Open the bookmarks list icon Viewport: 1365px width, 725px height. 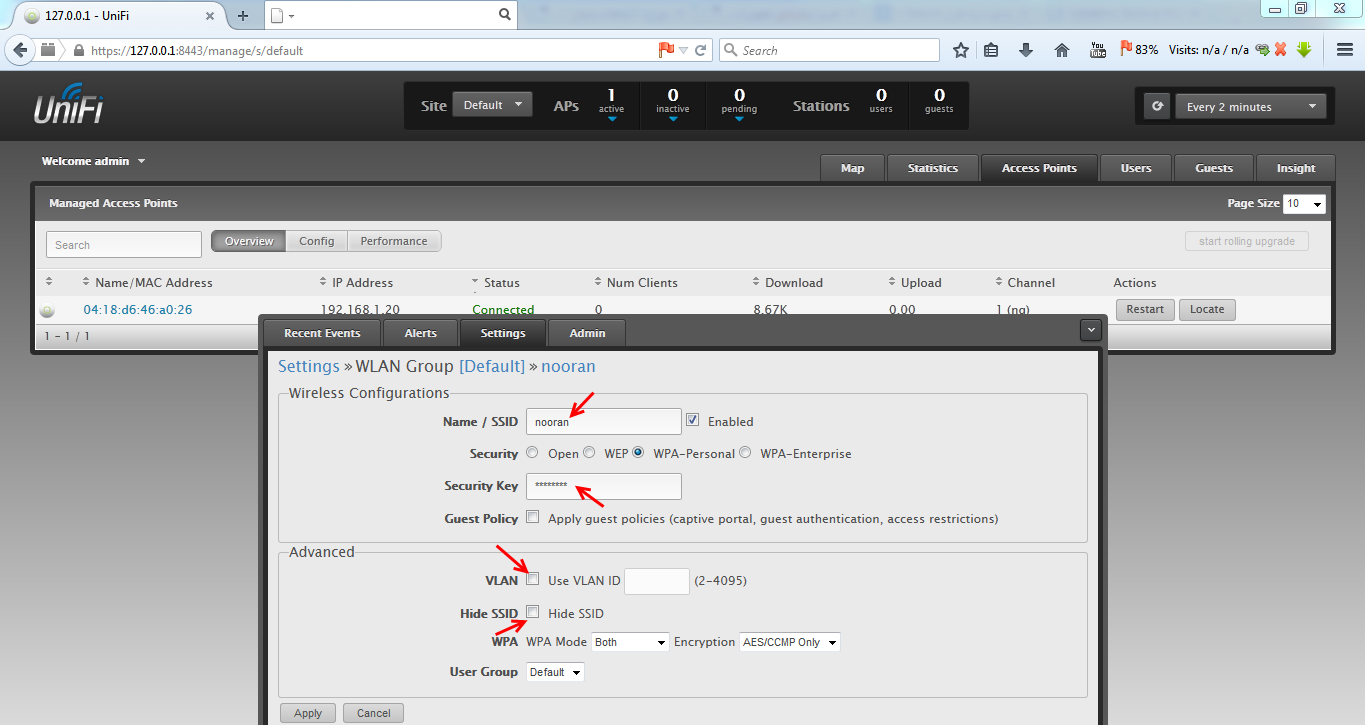pos(991,50)
